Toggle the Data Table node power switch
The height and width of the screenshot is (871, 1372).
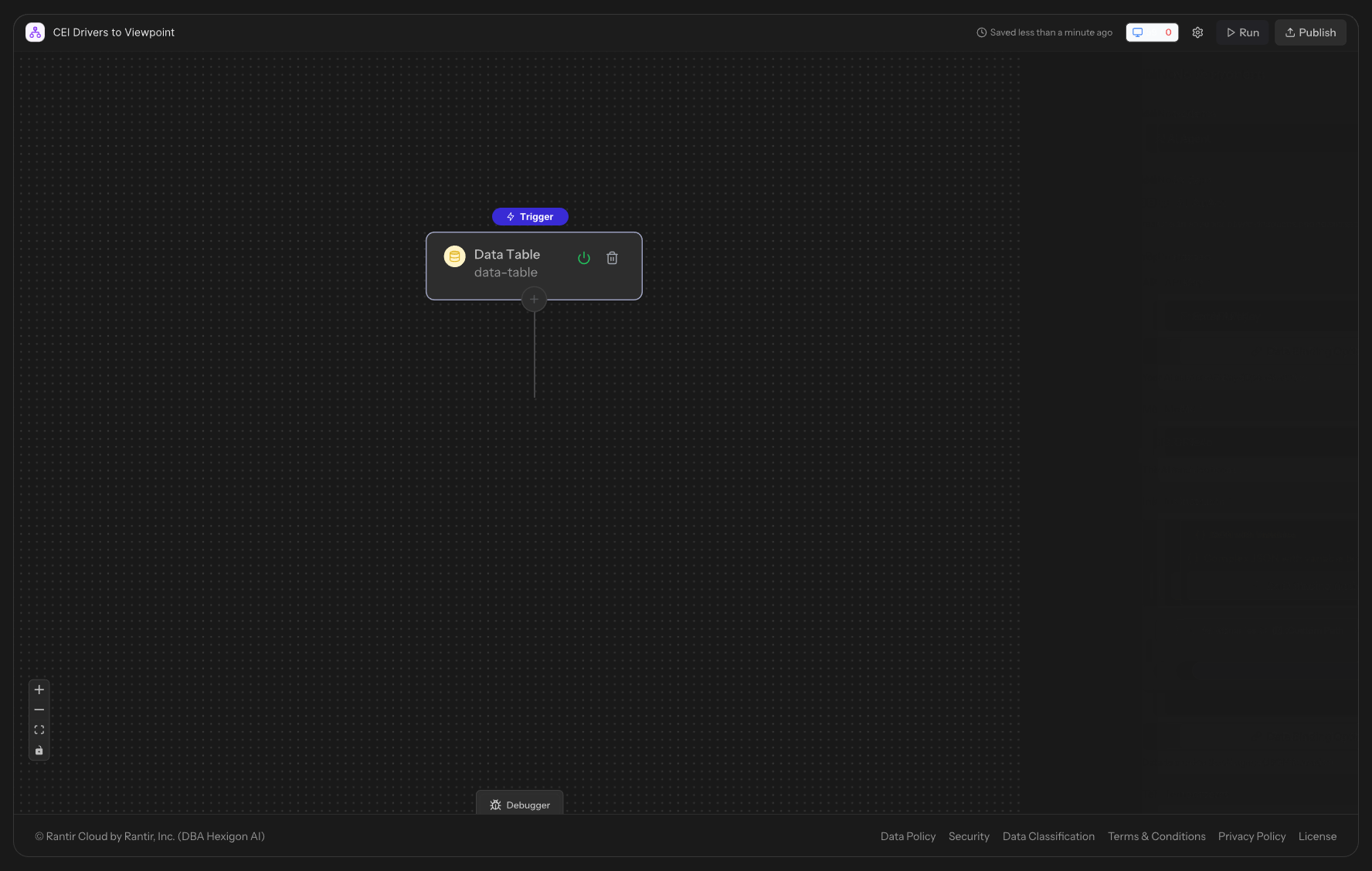point(584,258)
